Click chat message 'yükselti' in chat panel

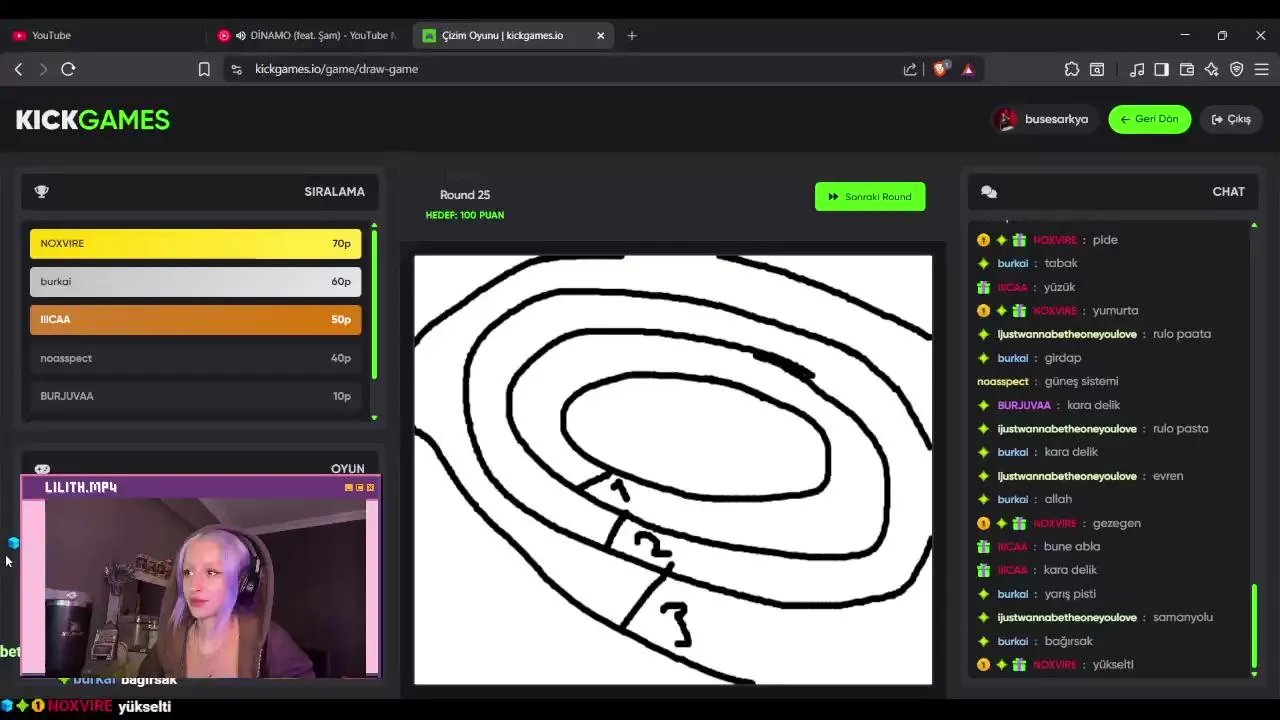(1113, 665)
